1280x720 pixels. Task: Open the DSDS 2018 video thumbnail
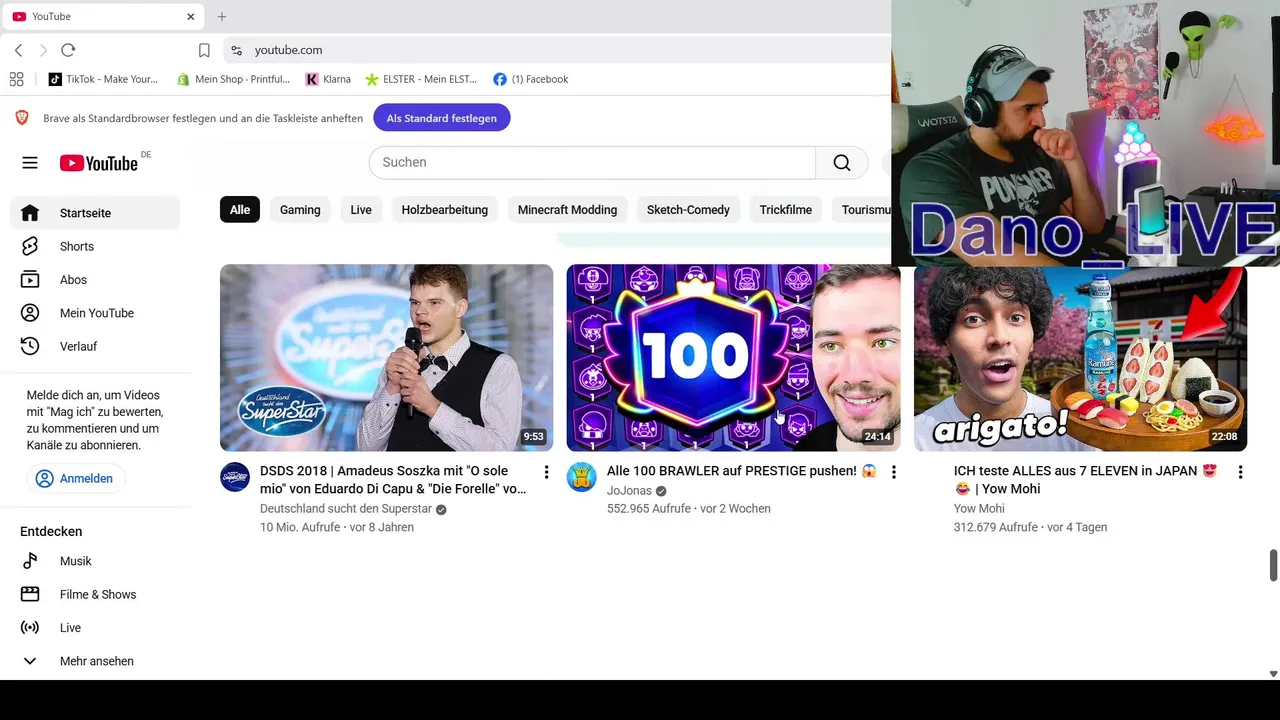coord(386,358)
